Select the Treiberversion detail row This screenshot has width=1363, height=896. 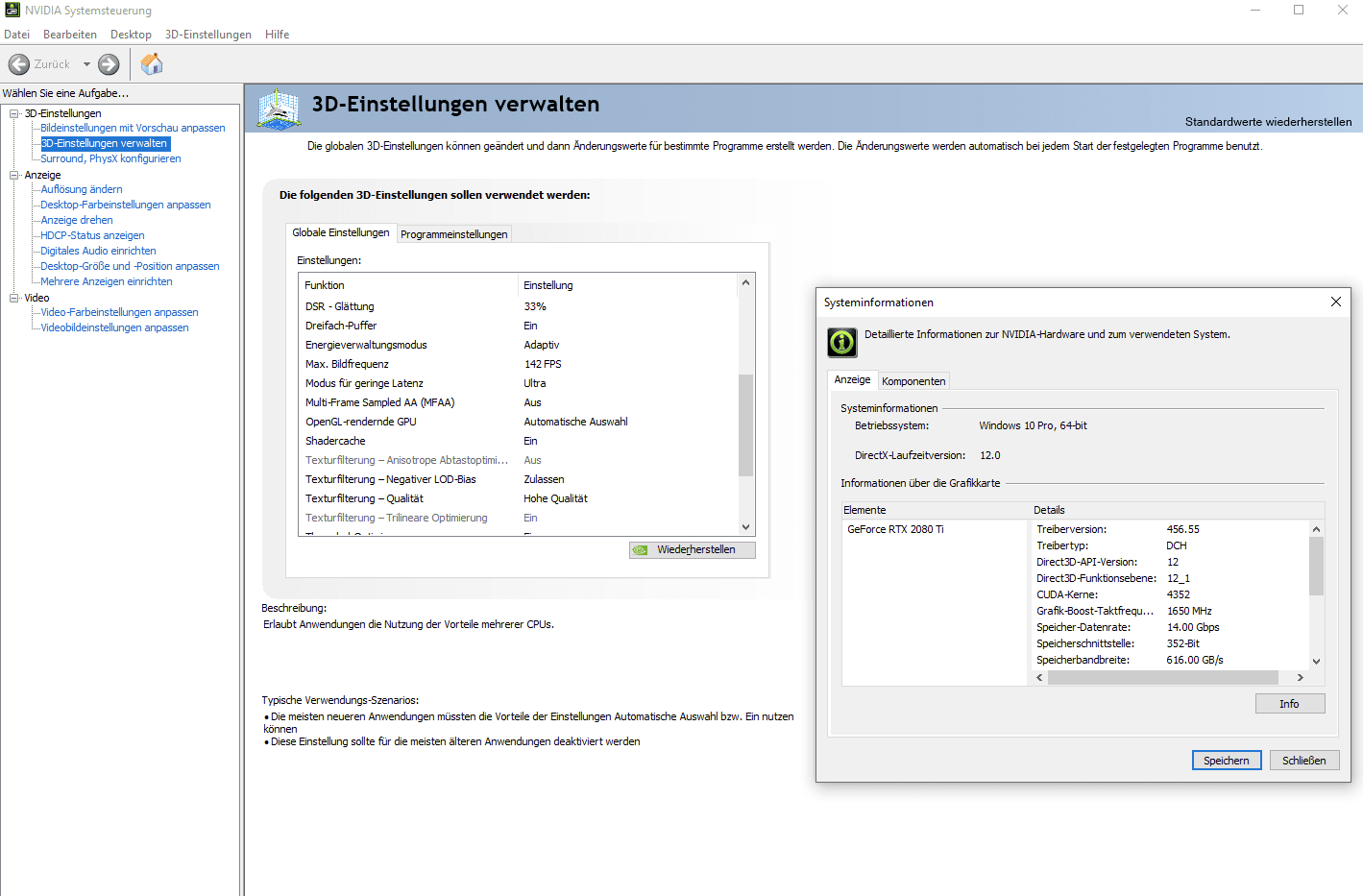tap(1170, 529)
